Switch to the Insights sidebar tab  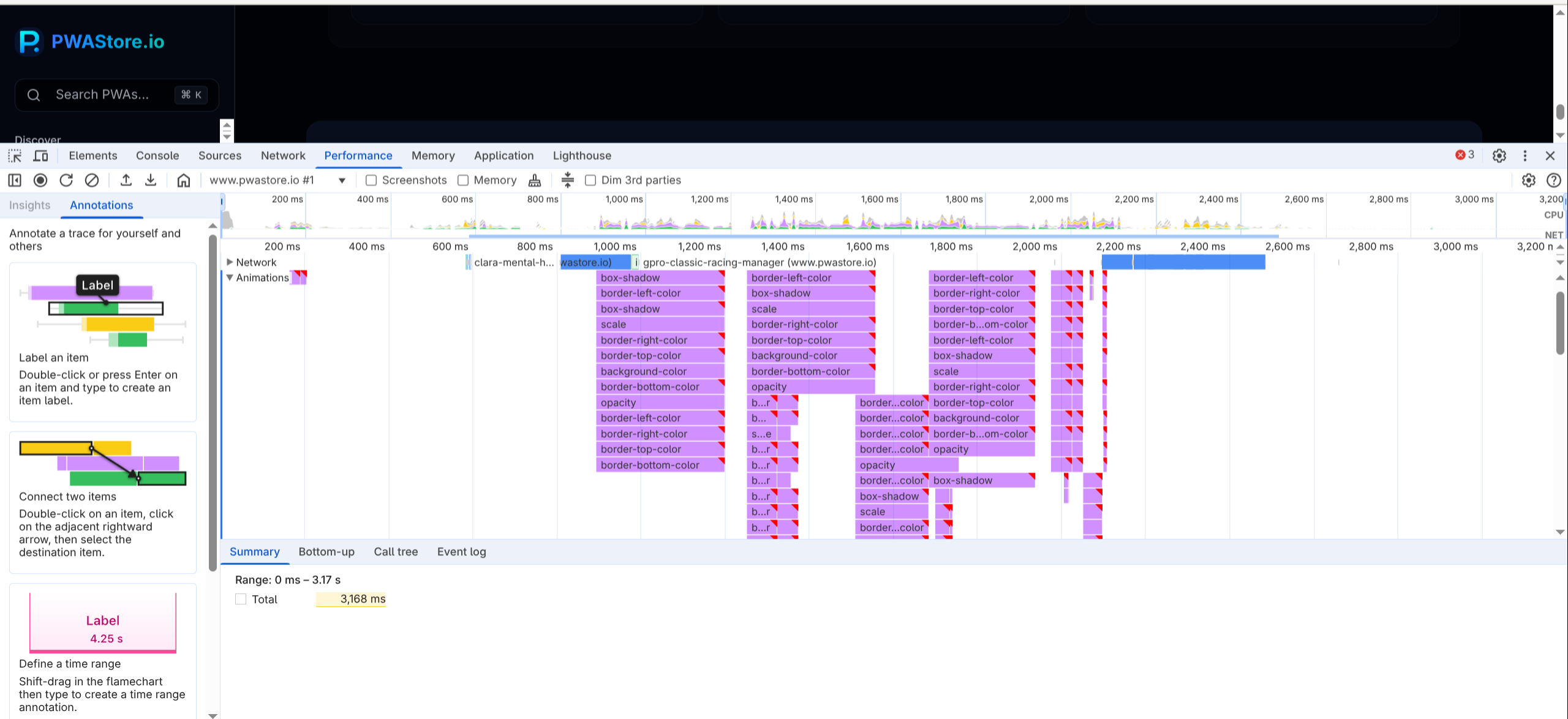[x=29, y=205]
